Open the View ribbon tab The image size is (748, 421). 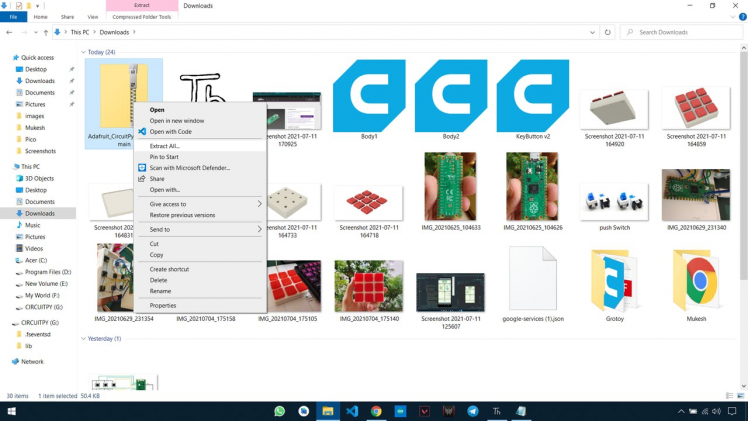pos(93,17)
